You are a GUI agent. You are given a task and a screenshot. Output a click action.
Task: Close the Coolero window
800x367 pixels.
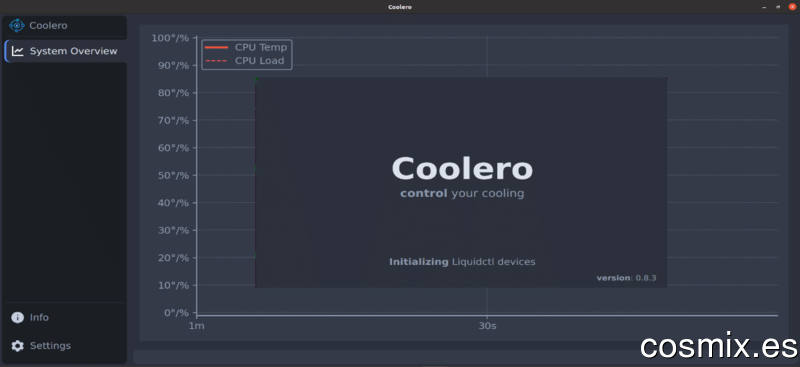pos(792,7)
